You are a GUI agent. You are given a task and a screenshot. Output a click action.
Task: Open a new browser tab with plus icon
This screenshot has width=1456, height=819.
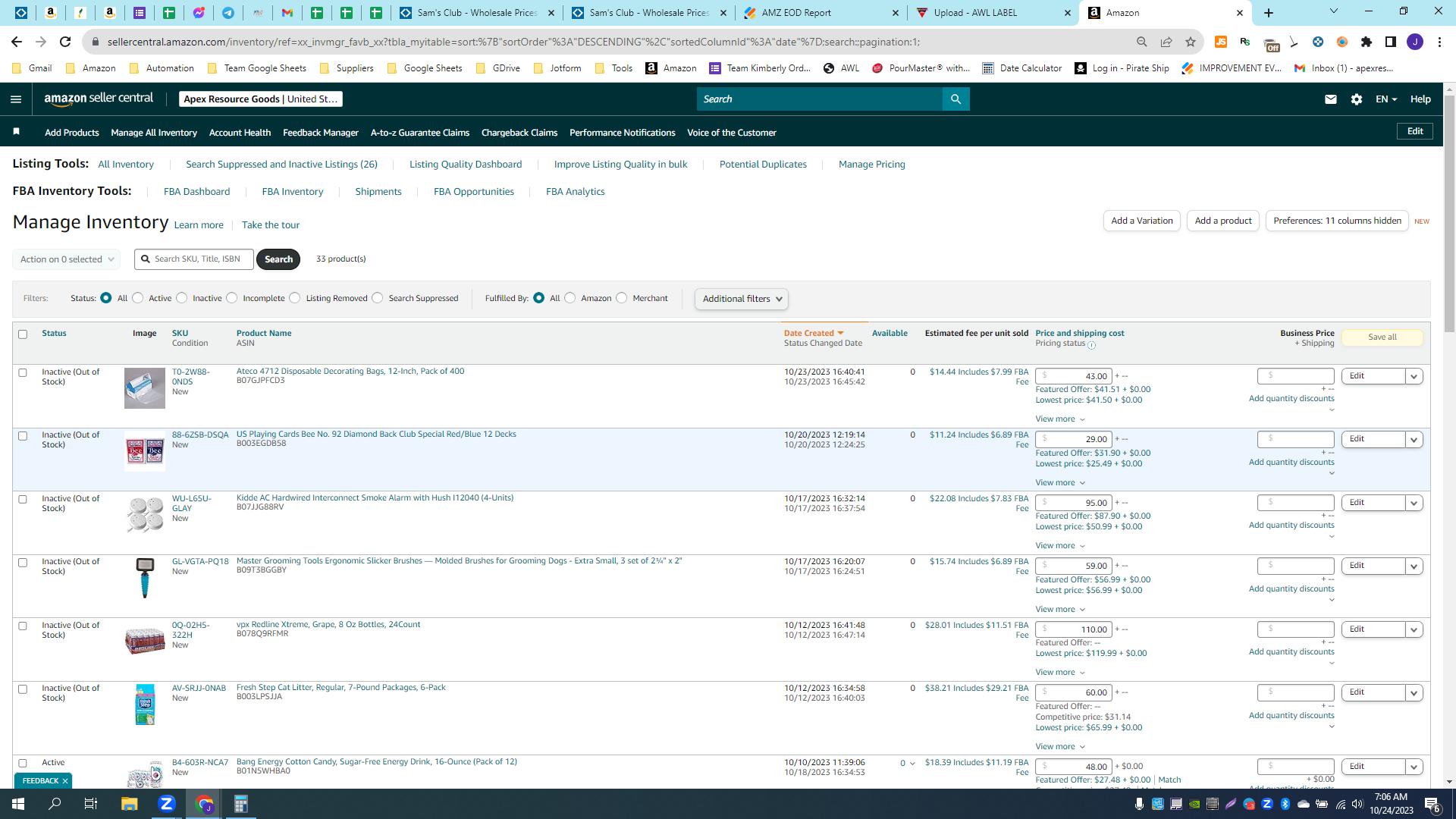tap(1269, 13)
